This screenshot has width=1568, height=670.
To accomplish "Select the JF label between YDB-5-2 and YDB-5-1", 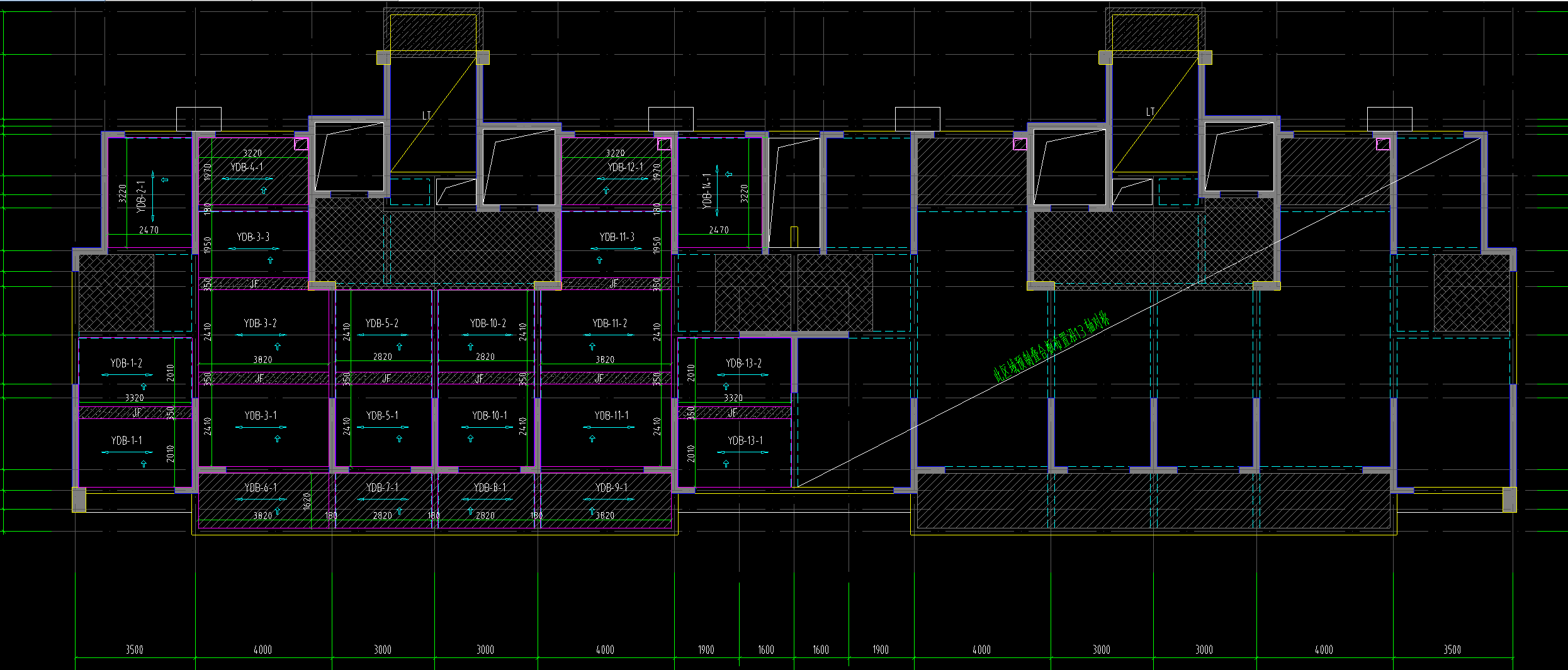I will (x=386, y=378).
